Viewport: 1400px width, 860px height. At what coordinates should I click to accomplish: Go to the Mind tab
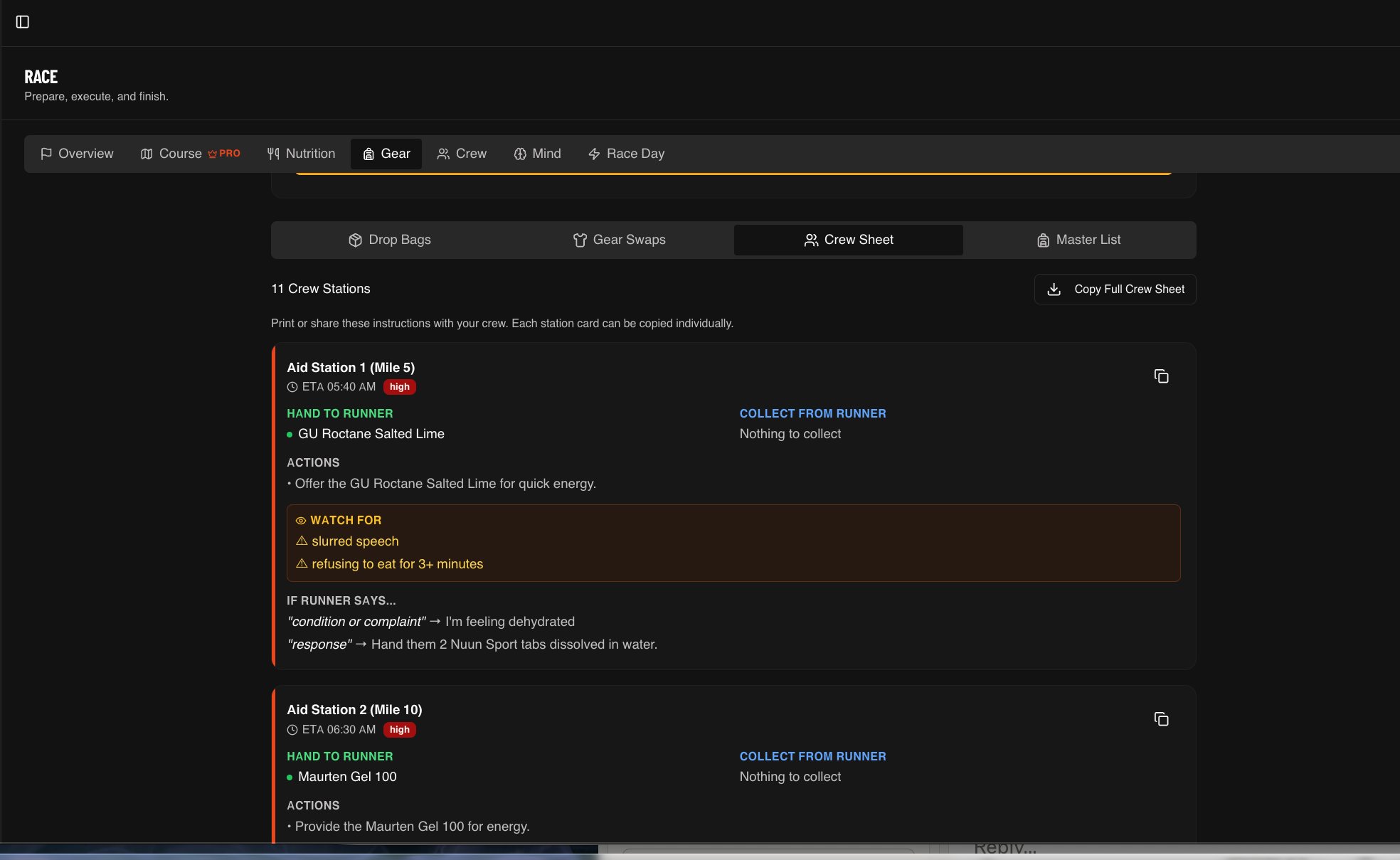(x=537, y=154)
